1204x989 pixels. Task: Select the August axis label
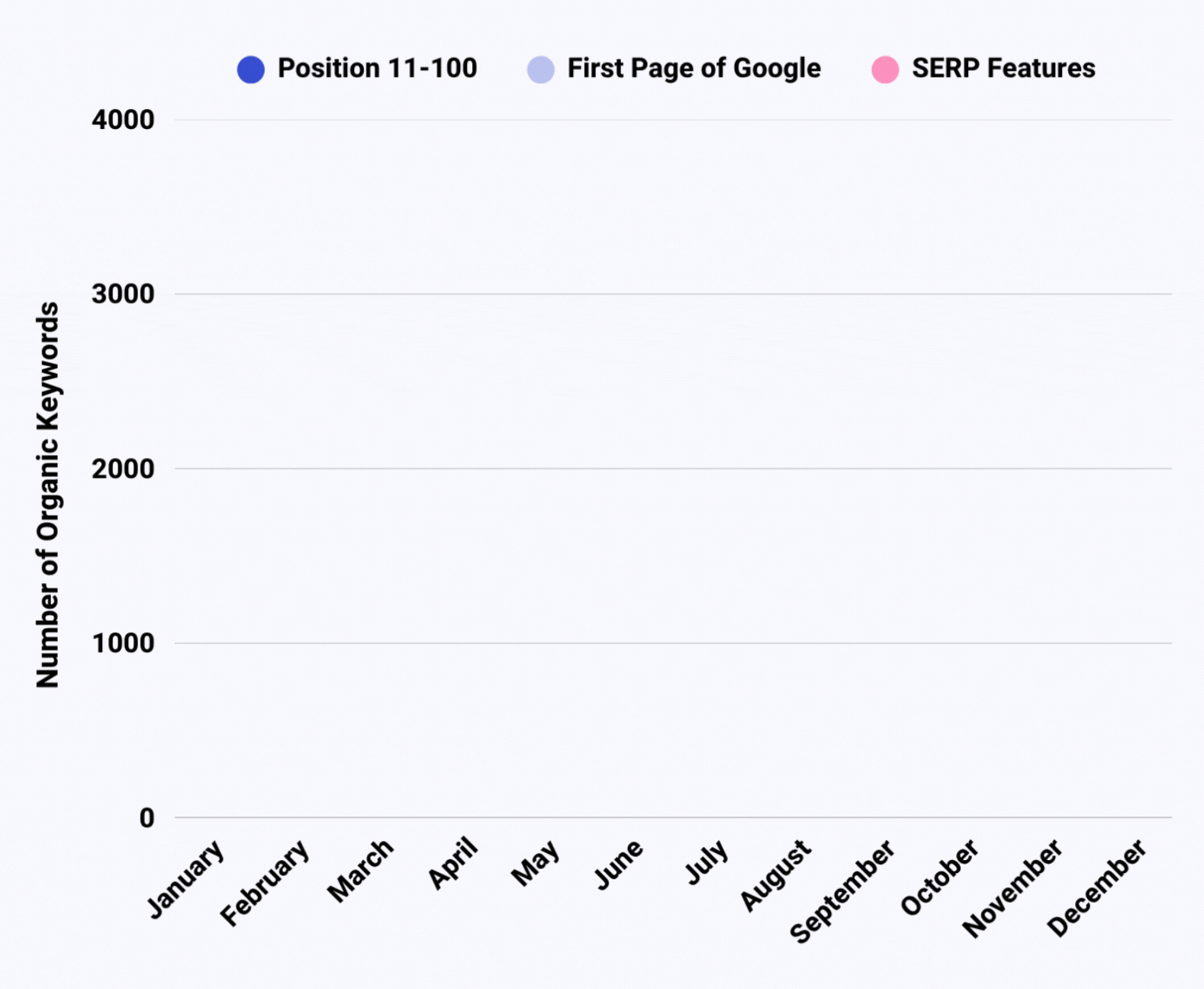tap(775, 875)
